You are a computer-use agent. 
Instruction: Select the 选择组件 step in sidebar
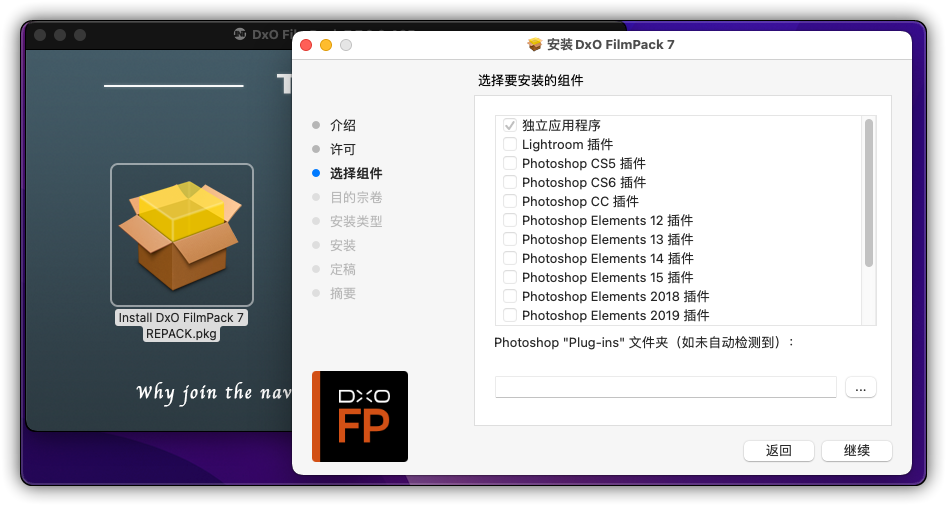[x=356, y=173]
